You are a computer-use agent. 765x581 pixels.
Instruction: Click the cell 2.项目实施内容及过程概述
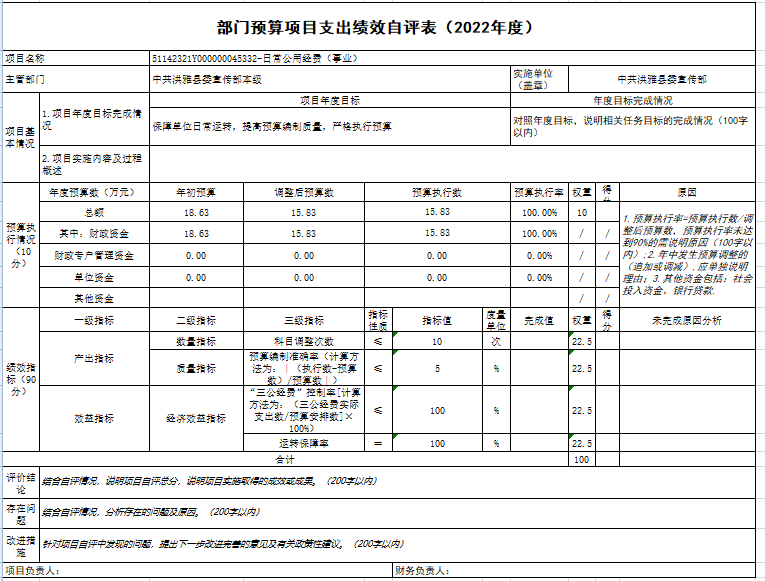point(94,164)
